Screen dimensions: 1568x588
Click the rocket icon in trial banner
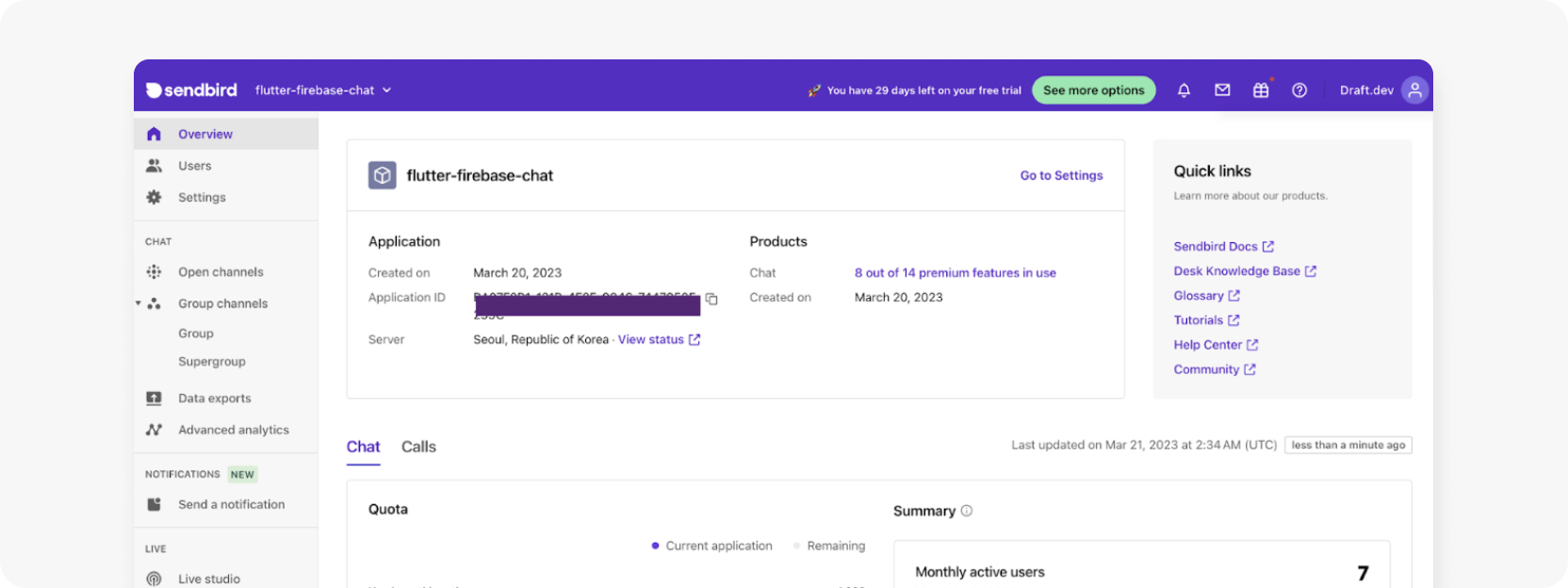coord(814,90)
